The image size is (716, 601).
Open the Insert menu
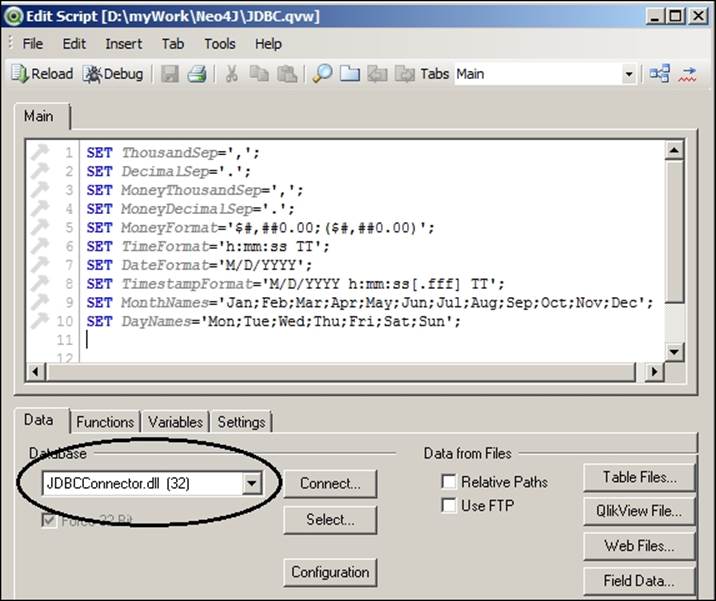[x=124, y=44]
